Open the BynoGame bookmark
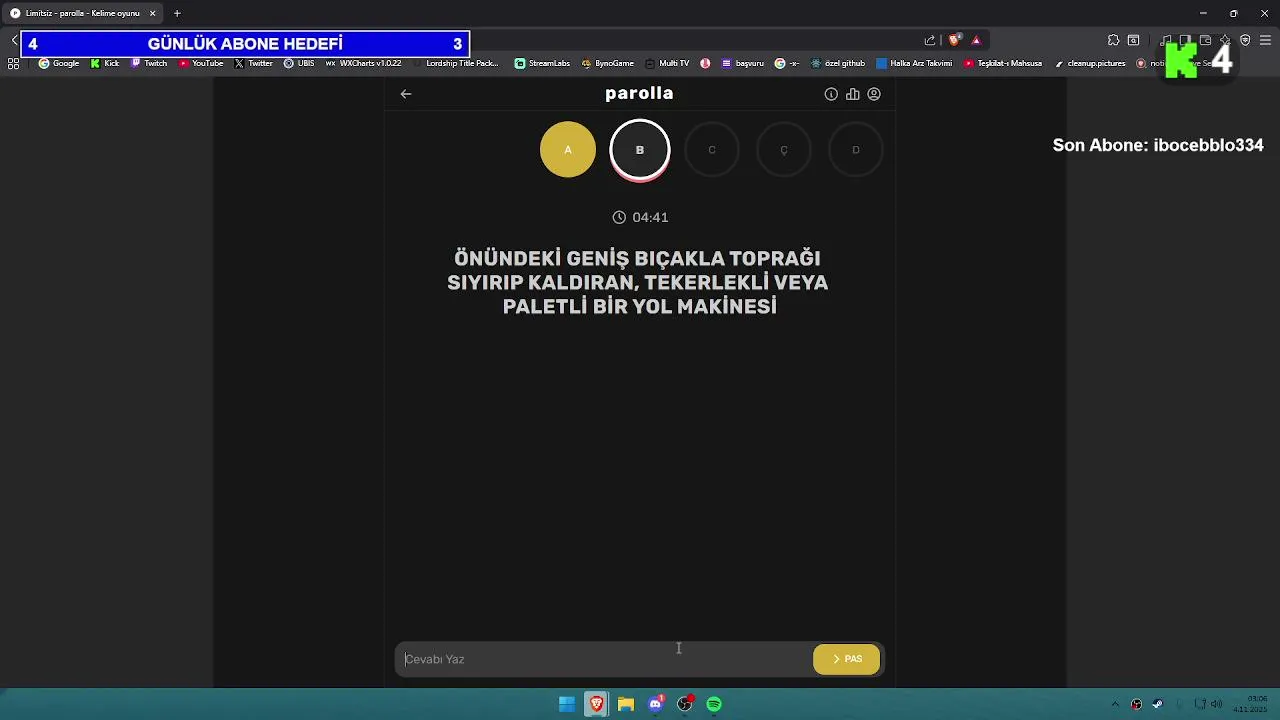 coord(607,63)
